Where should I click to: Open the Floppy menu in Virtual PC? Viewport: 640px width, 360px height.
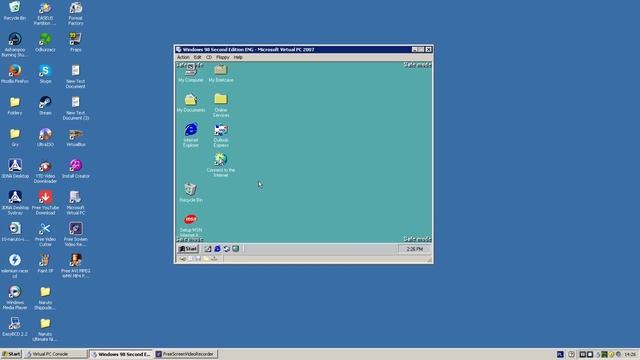pos(222,58)
